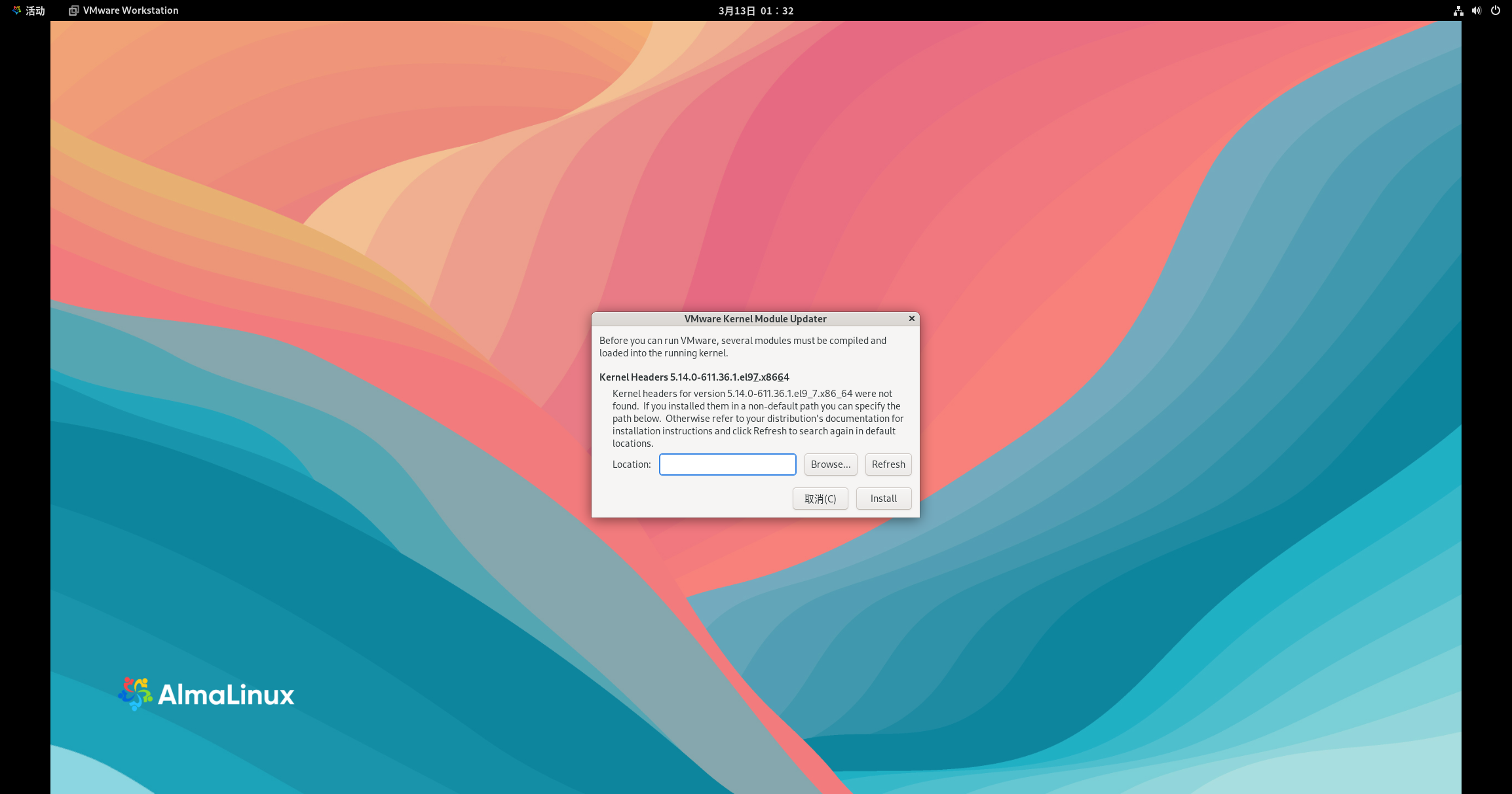Viewport: 1512px width, 794px height.
Task: Click the power icon in top bar
Action: (1496, 10)
